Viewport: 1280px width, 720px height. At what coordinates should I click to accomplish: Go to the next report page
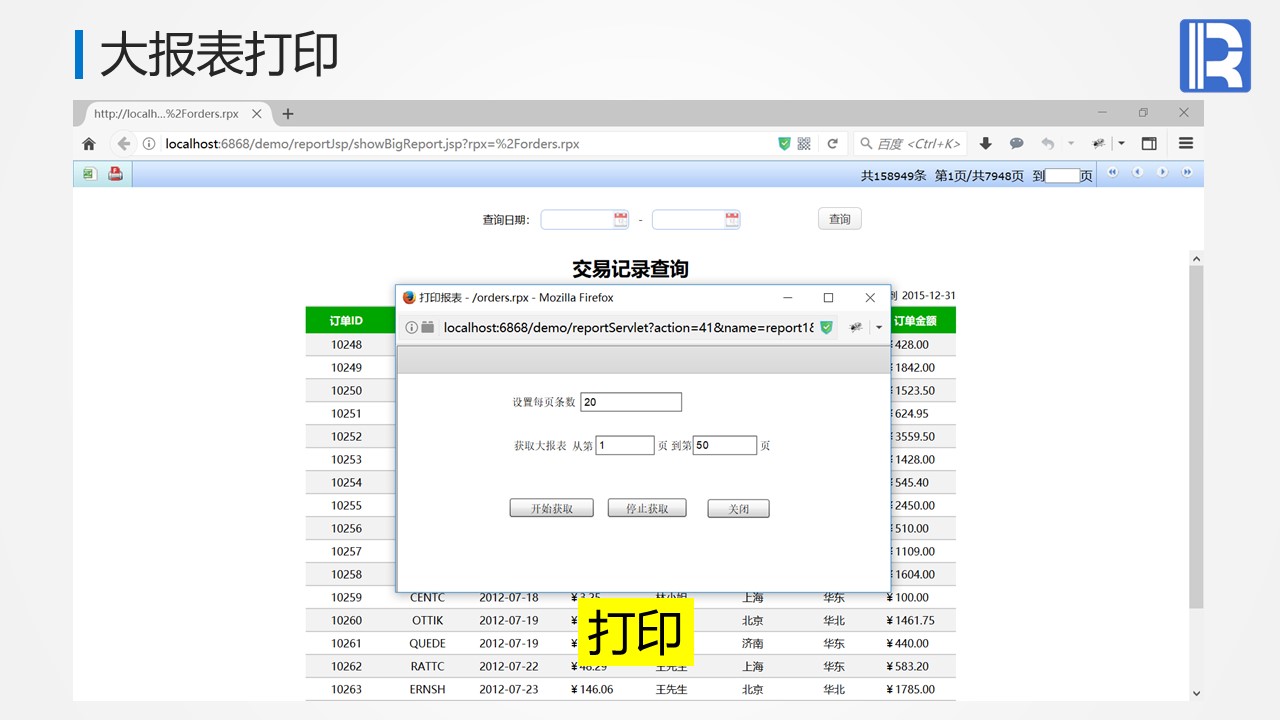(1162, 173)
